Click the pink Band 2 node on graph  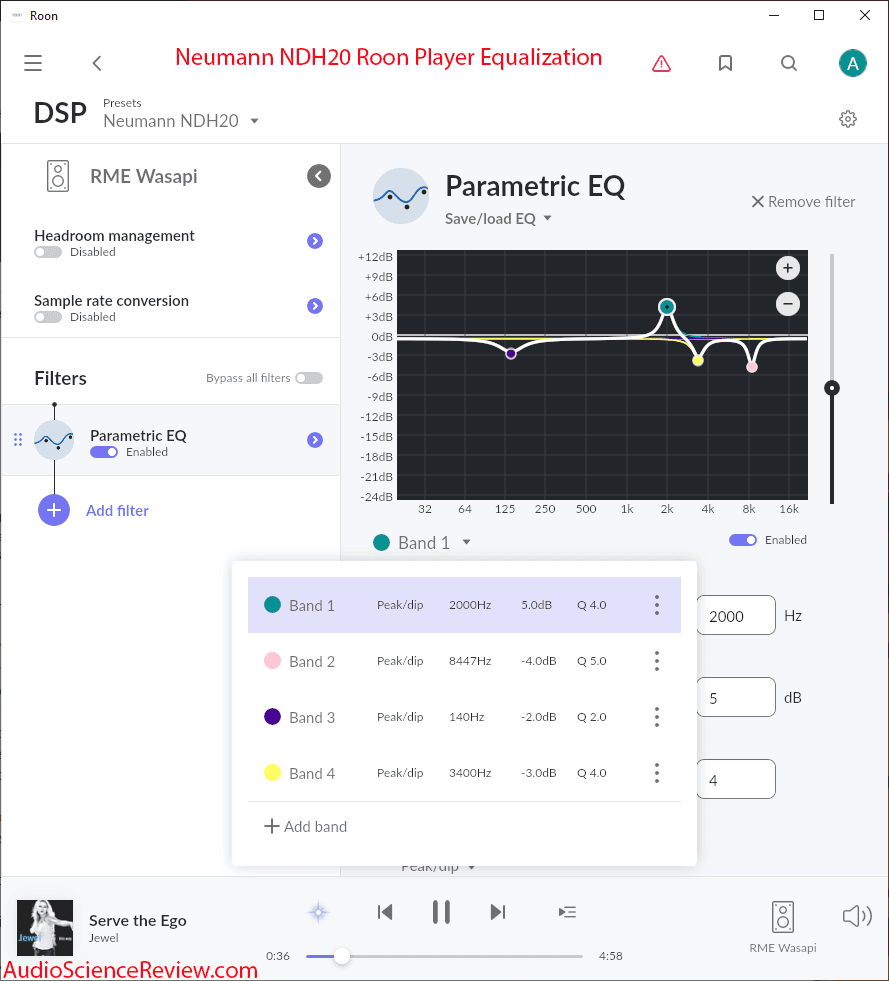[752, 367]
